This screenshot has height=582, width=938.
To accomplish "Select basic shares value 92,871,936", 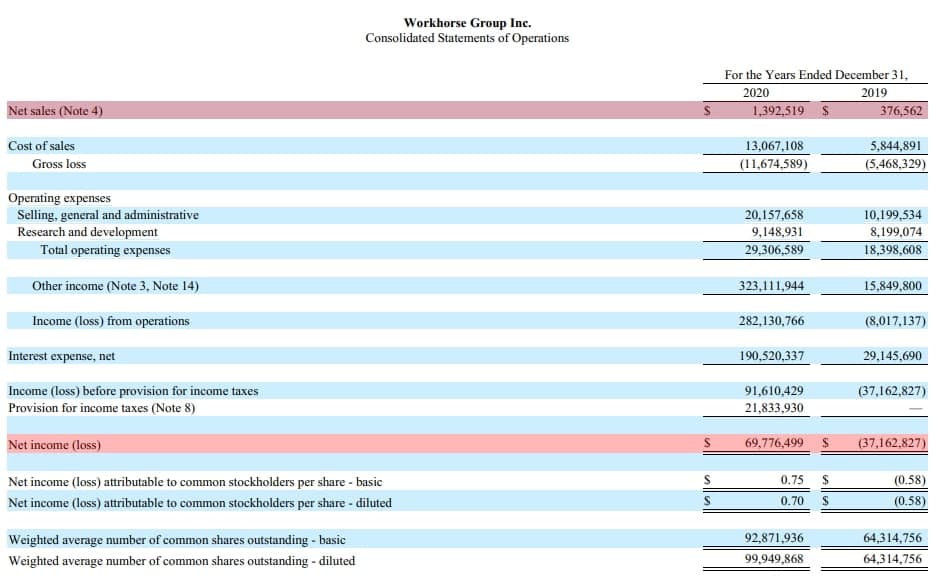I will pos(774,538).
